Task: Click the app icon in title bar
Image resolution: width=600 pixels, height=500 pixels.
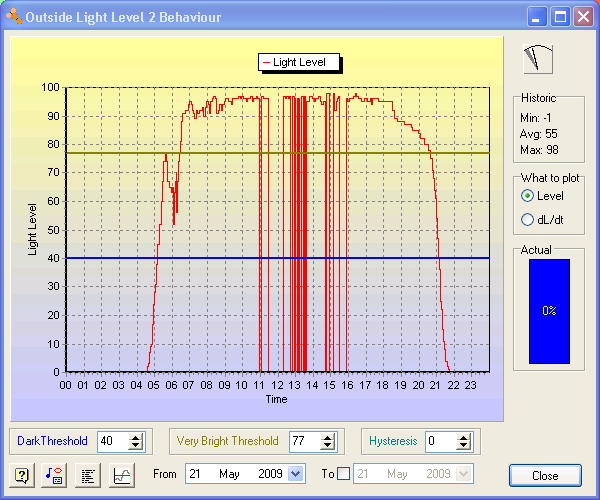Action: click(x=12, y=17)
